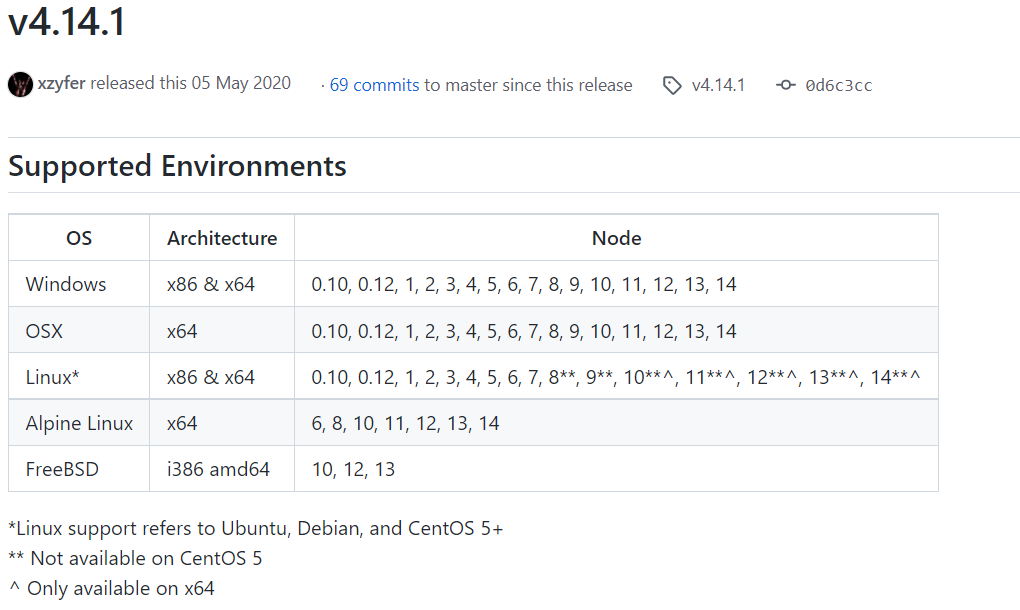Click the commit icon before 0d6c3cc
The width and height of the screenshot is (1020, 610).
tap(786, 86)
